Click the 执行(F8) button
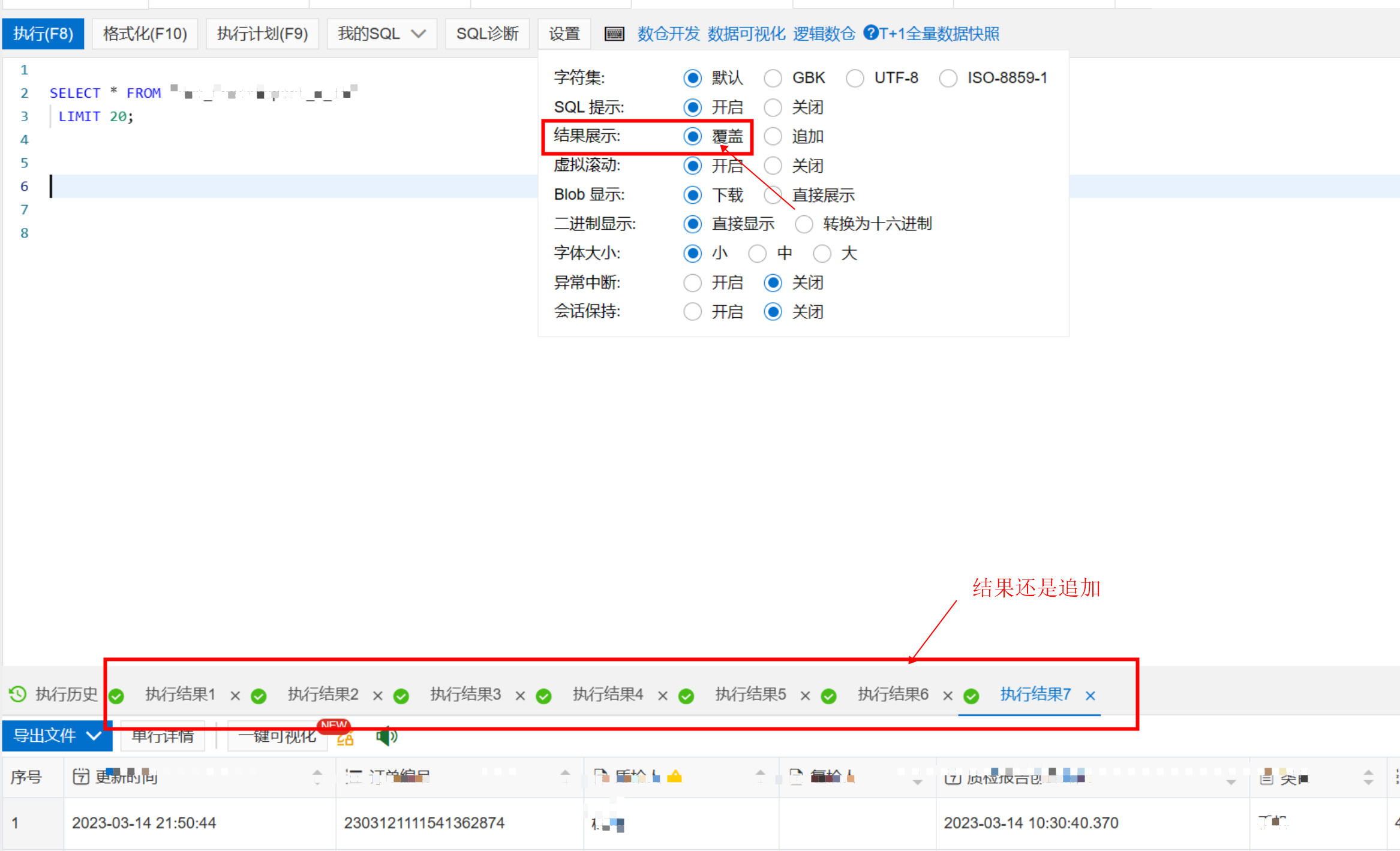Screen dimensions: 1400x851 pyautogui.click(x=43, y=34)
